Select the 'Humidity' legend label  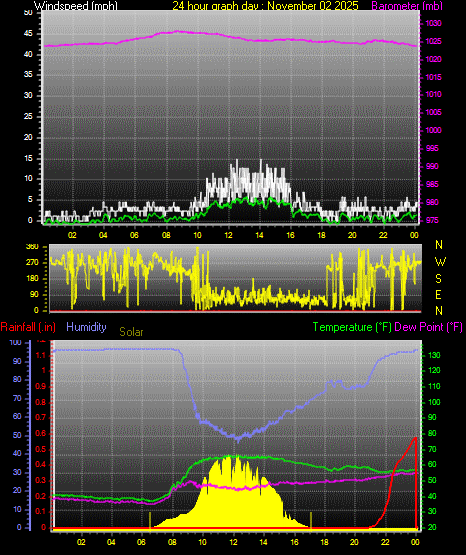point(86,327)
